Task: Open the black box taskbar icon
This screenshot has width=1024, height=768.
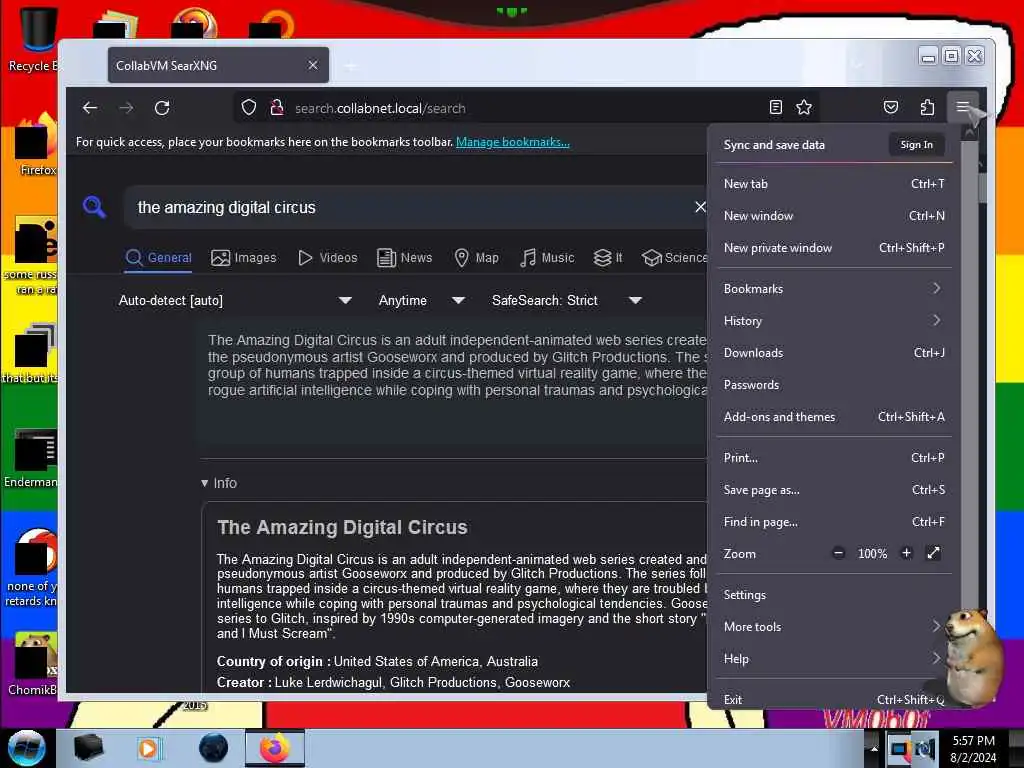Action: 88,748
